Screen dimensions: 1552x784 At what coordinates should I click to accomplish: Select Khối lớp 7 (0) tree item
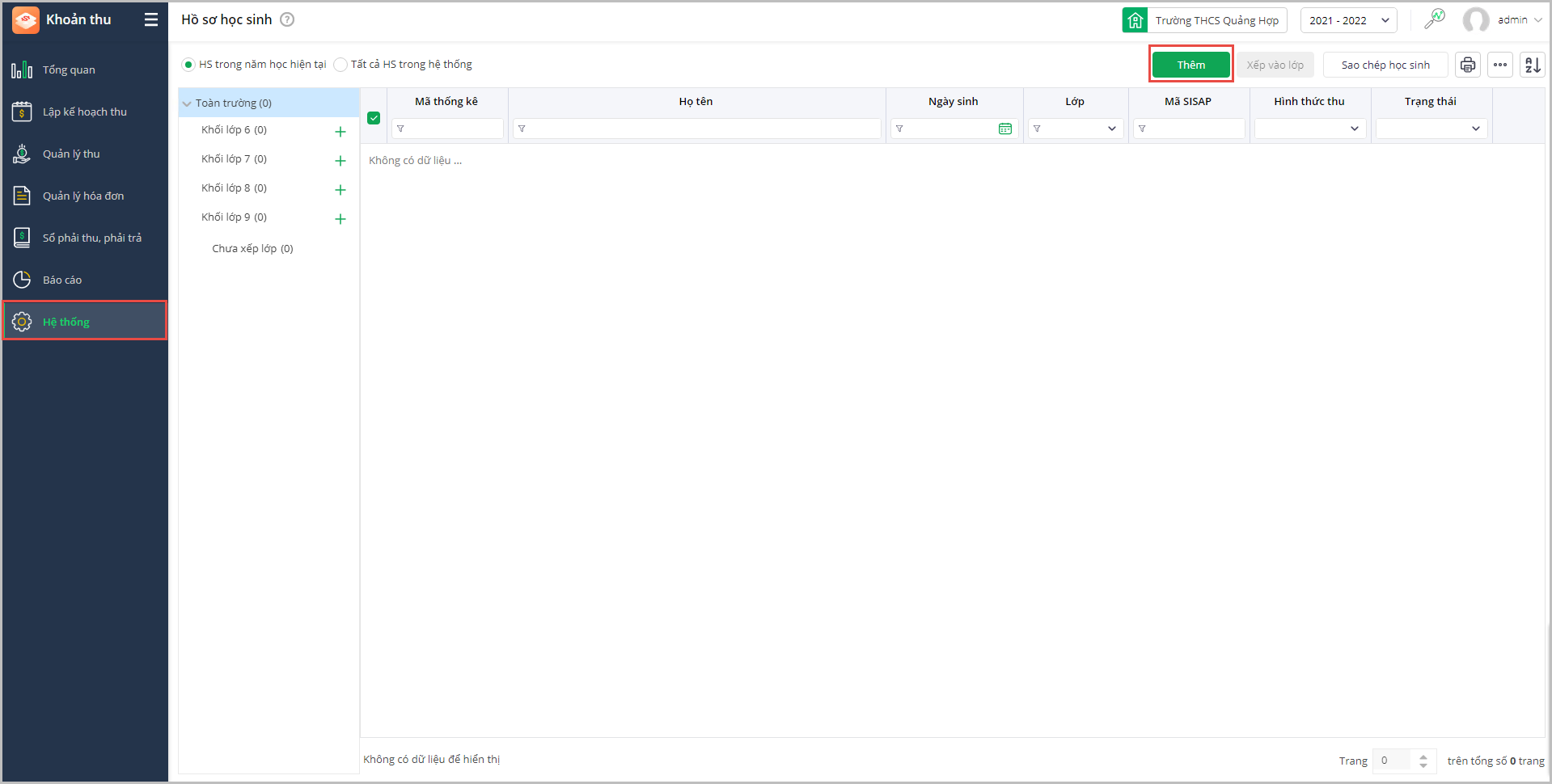234,159
